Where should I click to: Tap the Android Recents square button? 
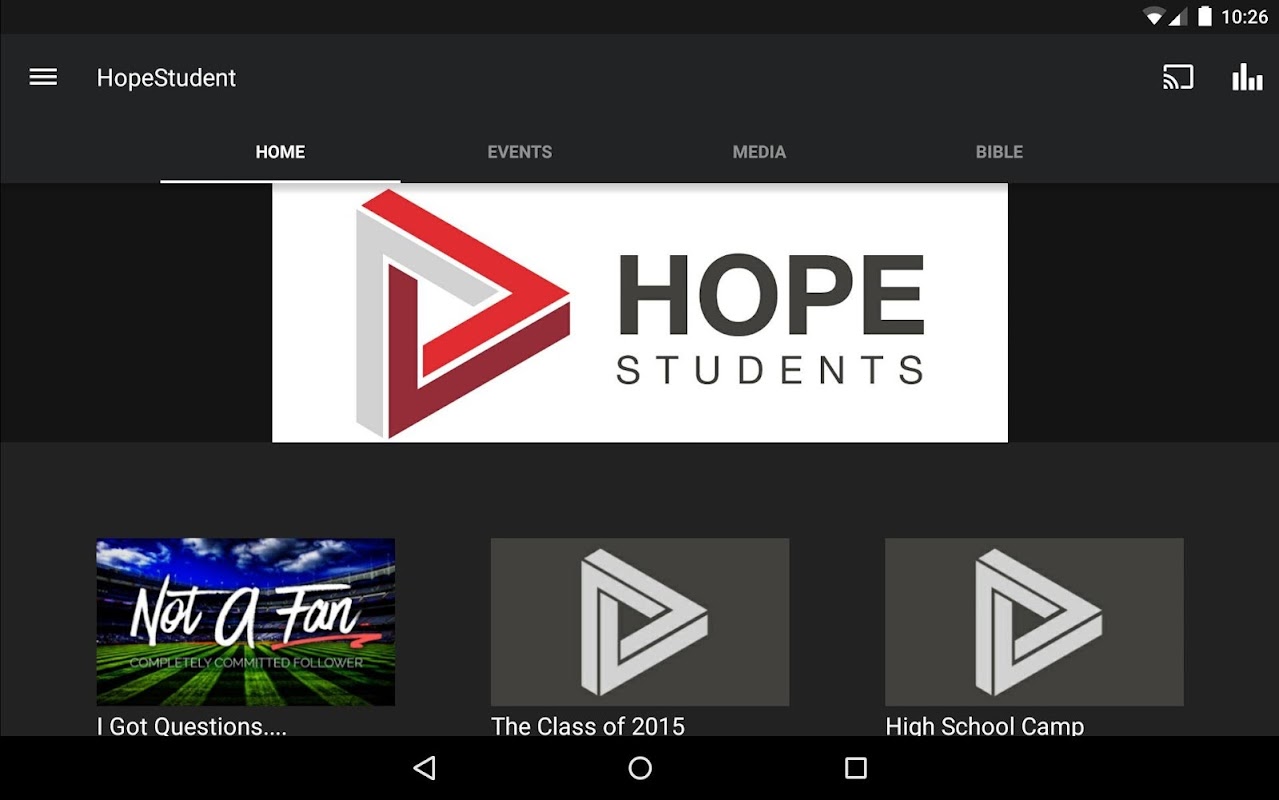(856, 768)
